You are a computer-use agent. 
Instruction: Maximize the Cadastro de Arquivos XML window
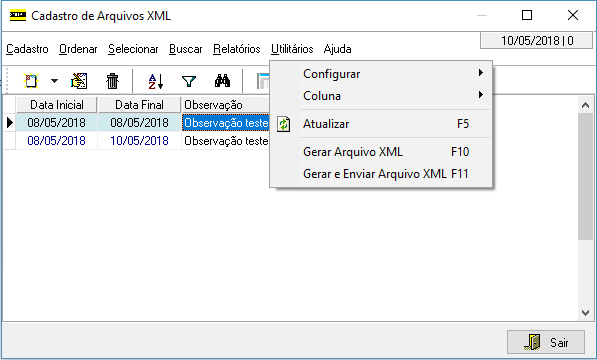point(527,15)
